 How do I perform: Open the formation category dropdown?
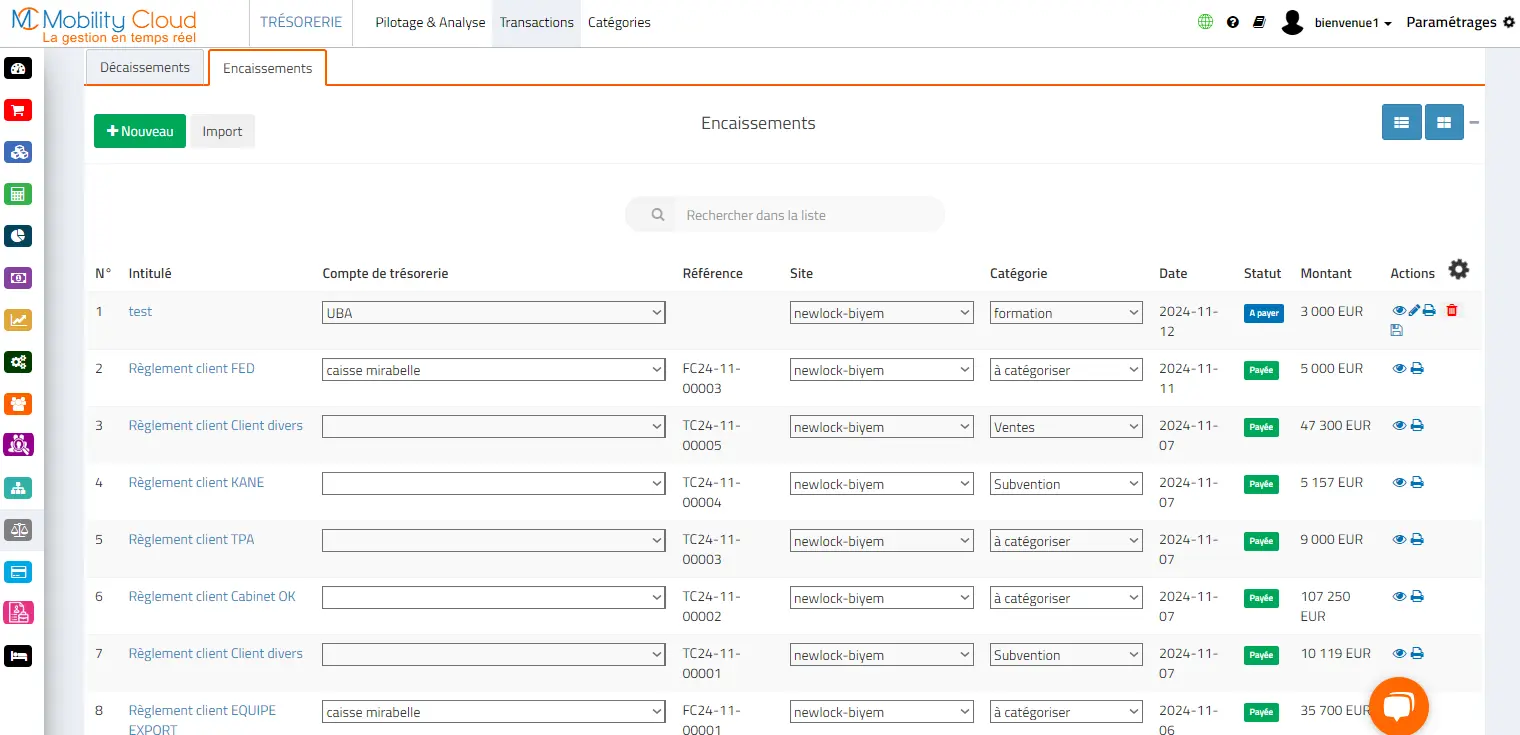click(x=1066, y=313)
